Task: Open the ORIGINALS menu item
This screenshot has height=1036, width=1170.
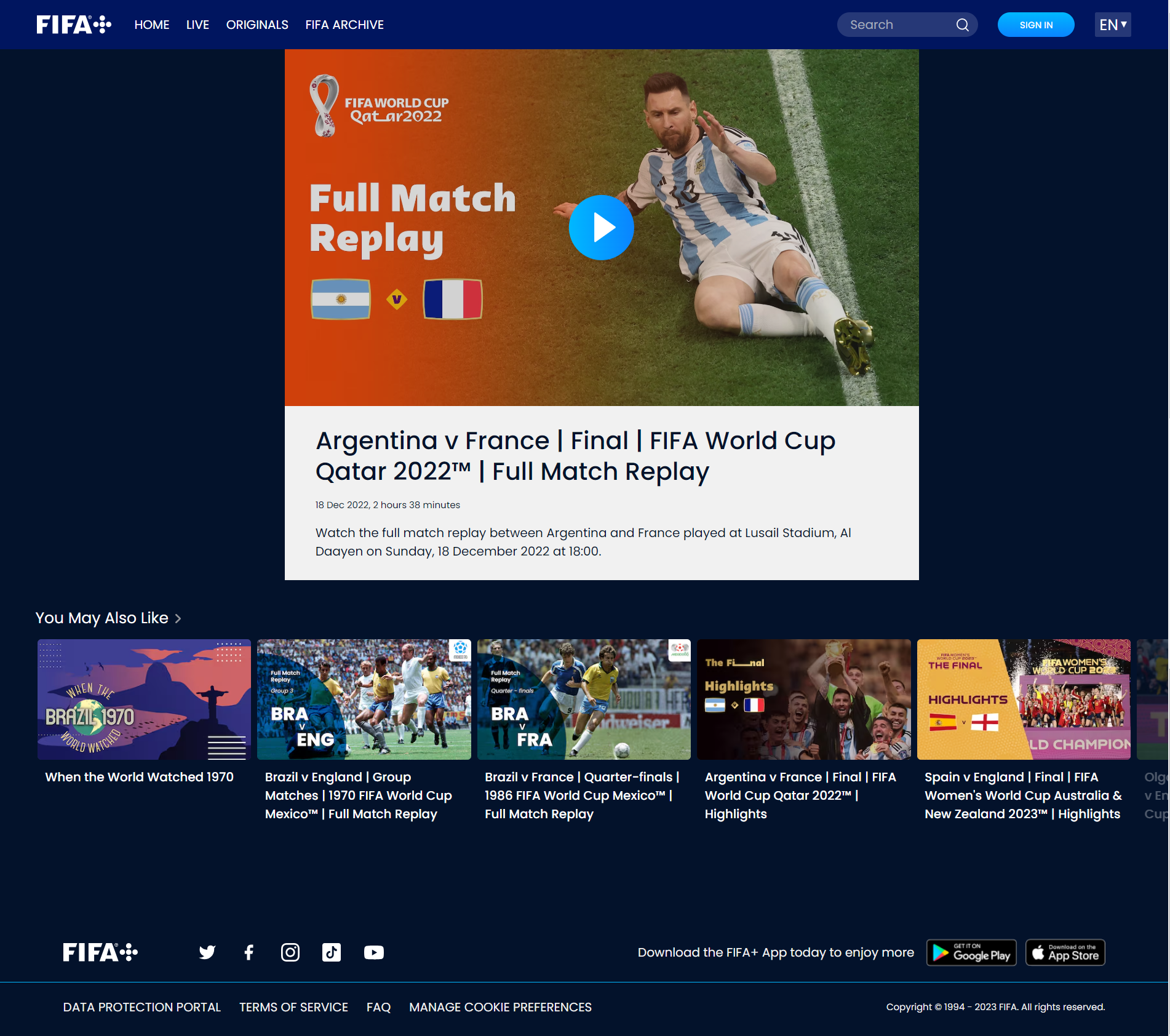Action: (257, 25)
